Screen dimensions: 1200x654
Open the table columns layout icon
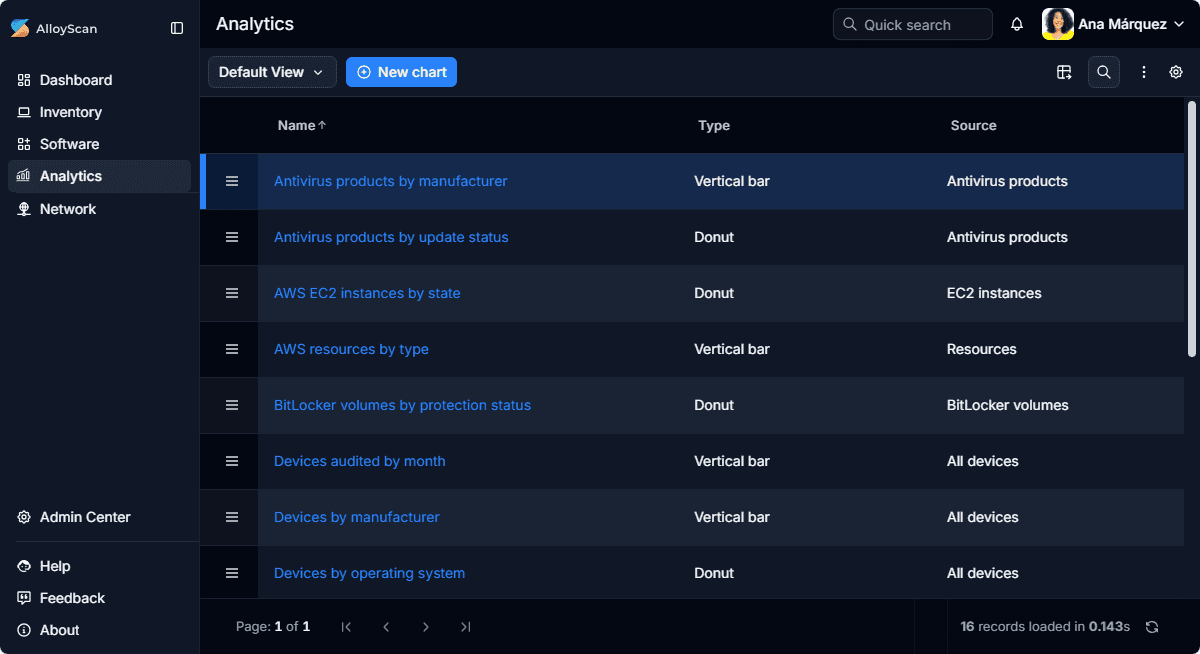1064,72
